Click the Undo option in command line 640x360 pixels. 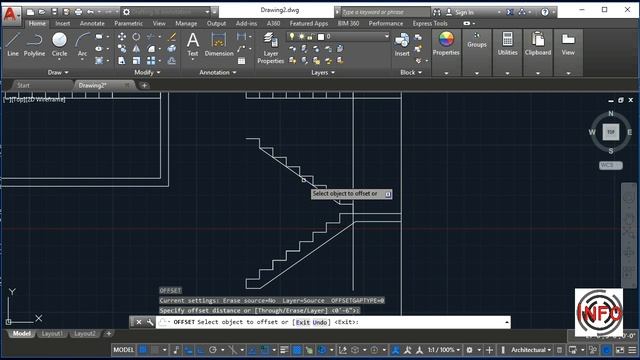320,322
